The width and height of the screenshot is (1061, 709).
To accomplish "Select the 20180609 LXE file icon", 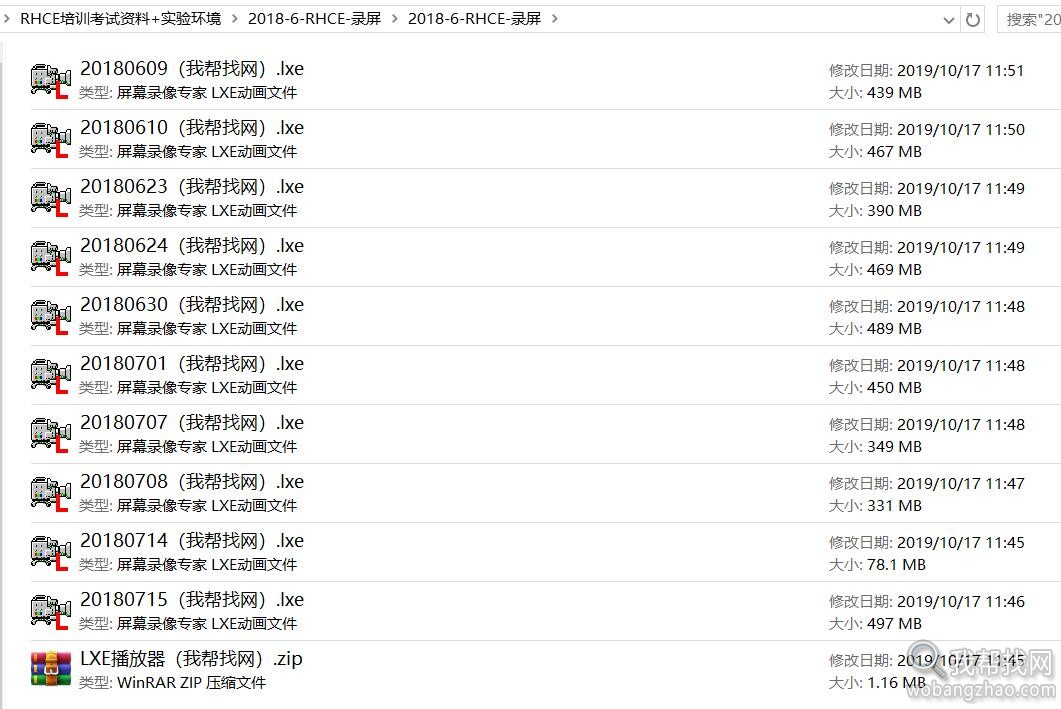I will pyautogui.click(x=51, y=81).
